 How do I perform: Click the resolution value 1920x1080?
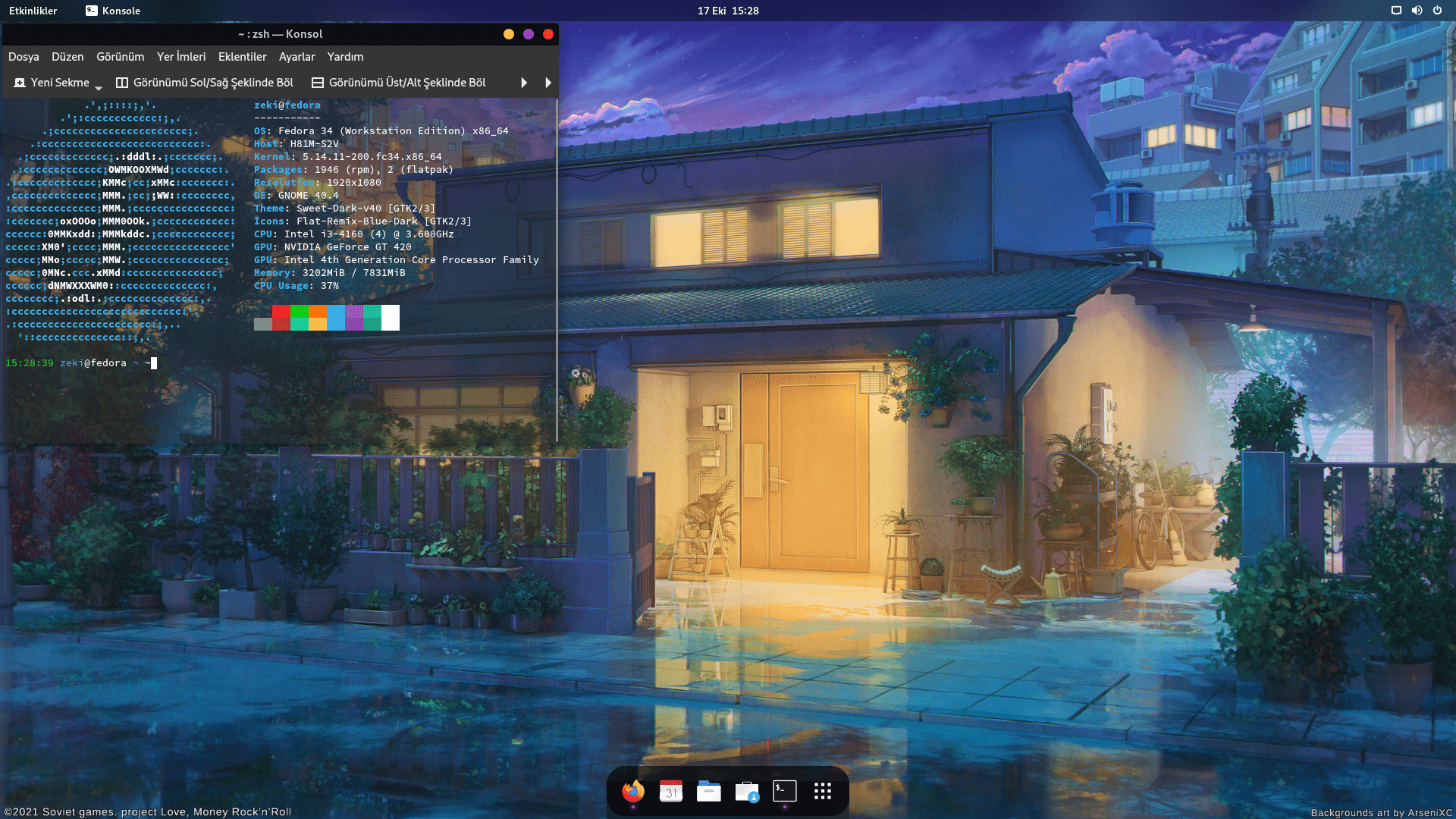(354, 183)
